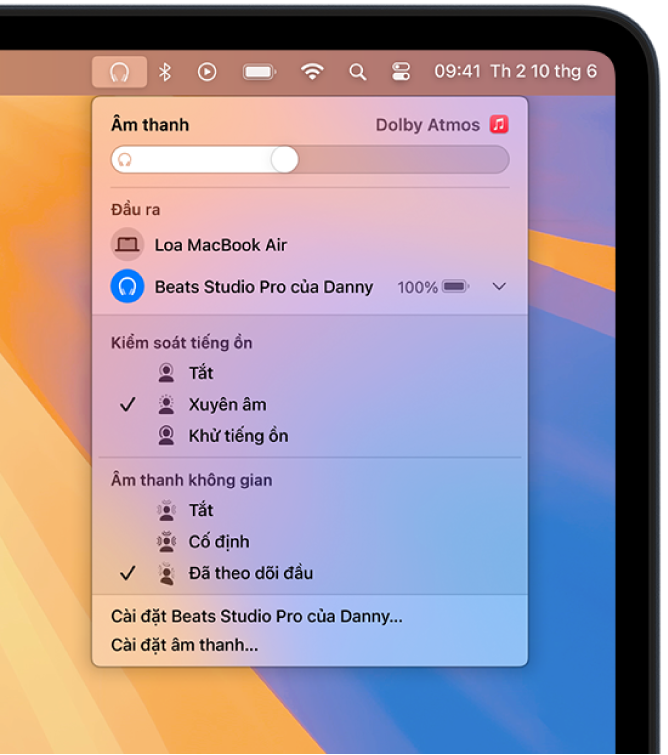Screen dimensions: 668x755
Task: Open the headphones Sound menu bar icon
Action: point(119,72)
